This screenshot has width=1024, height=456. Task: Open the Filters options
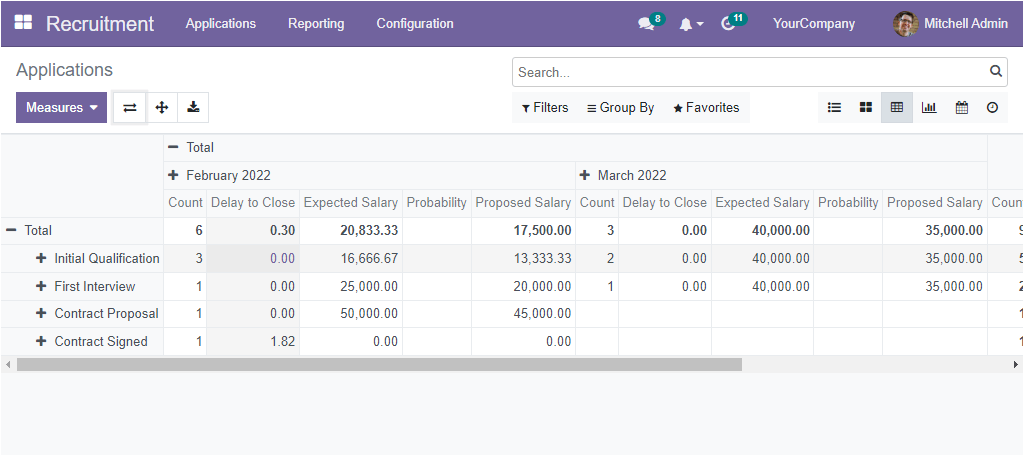(x=545, y=108)
